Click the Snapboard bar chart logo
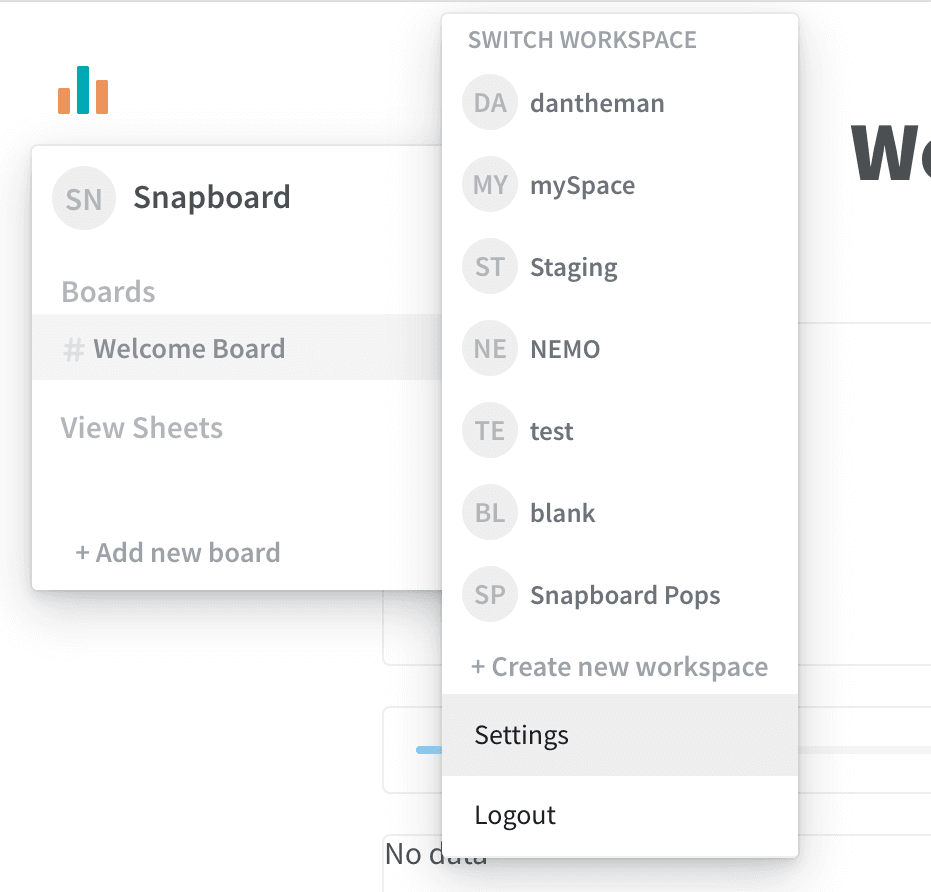 (x=83, y=90)
